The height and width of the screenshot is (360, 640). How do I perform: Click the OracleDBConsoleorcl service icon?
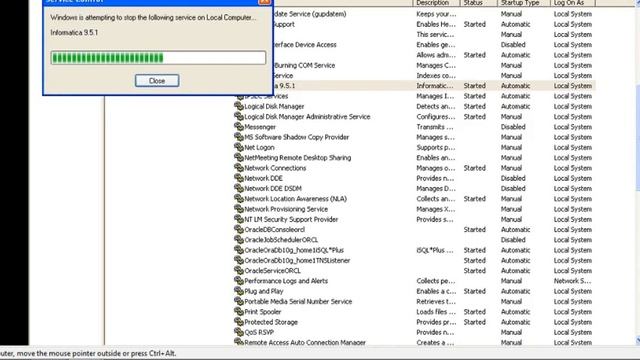[239, 229]
